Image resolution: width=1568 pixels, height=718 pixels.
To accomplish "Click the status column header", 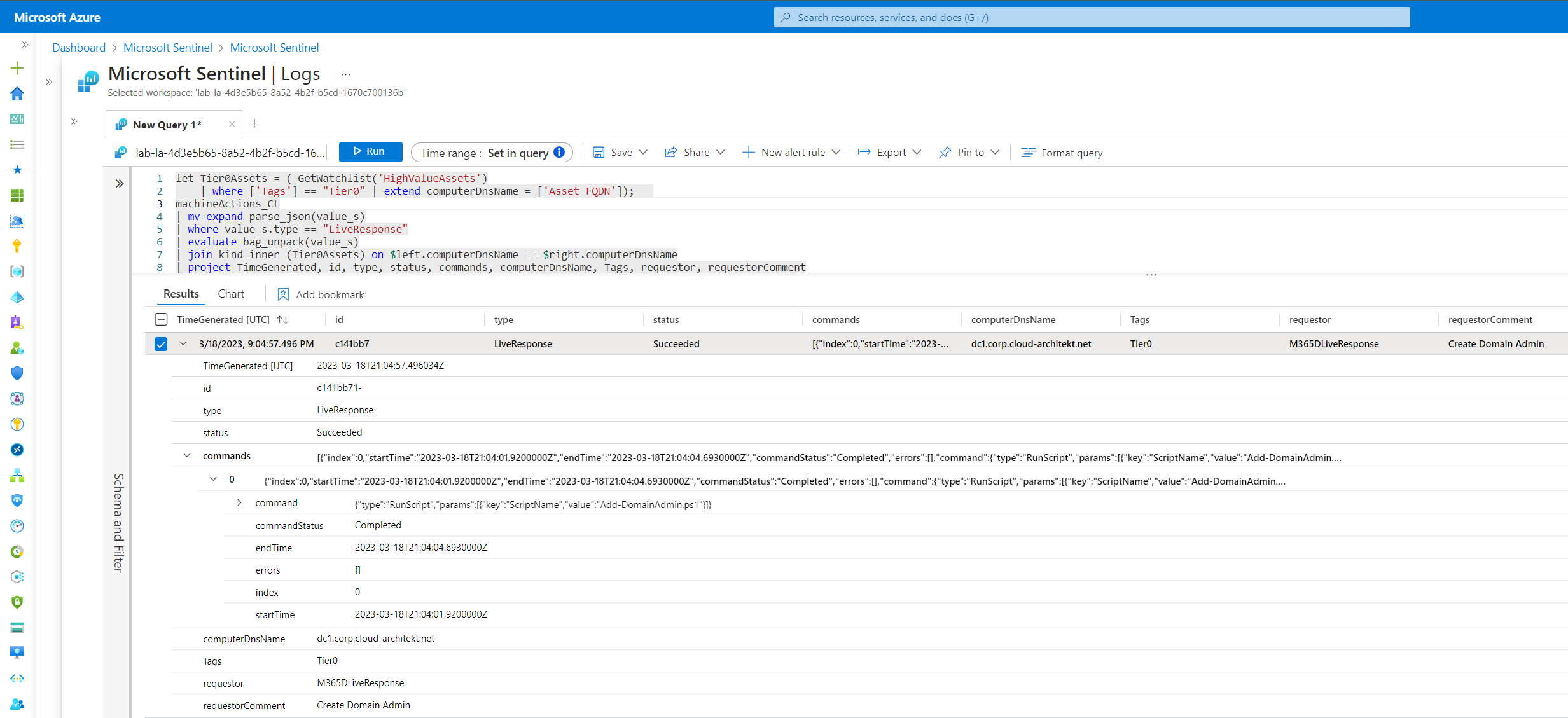I will tap(666, 320).
